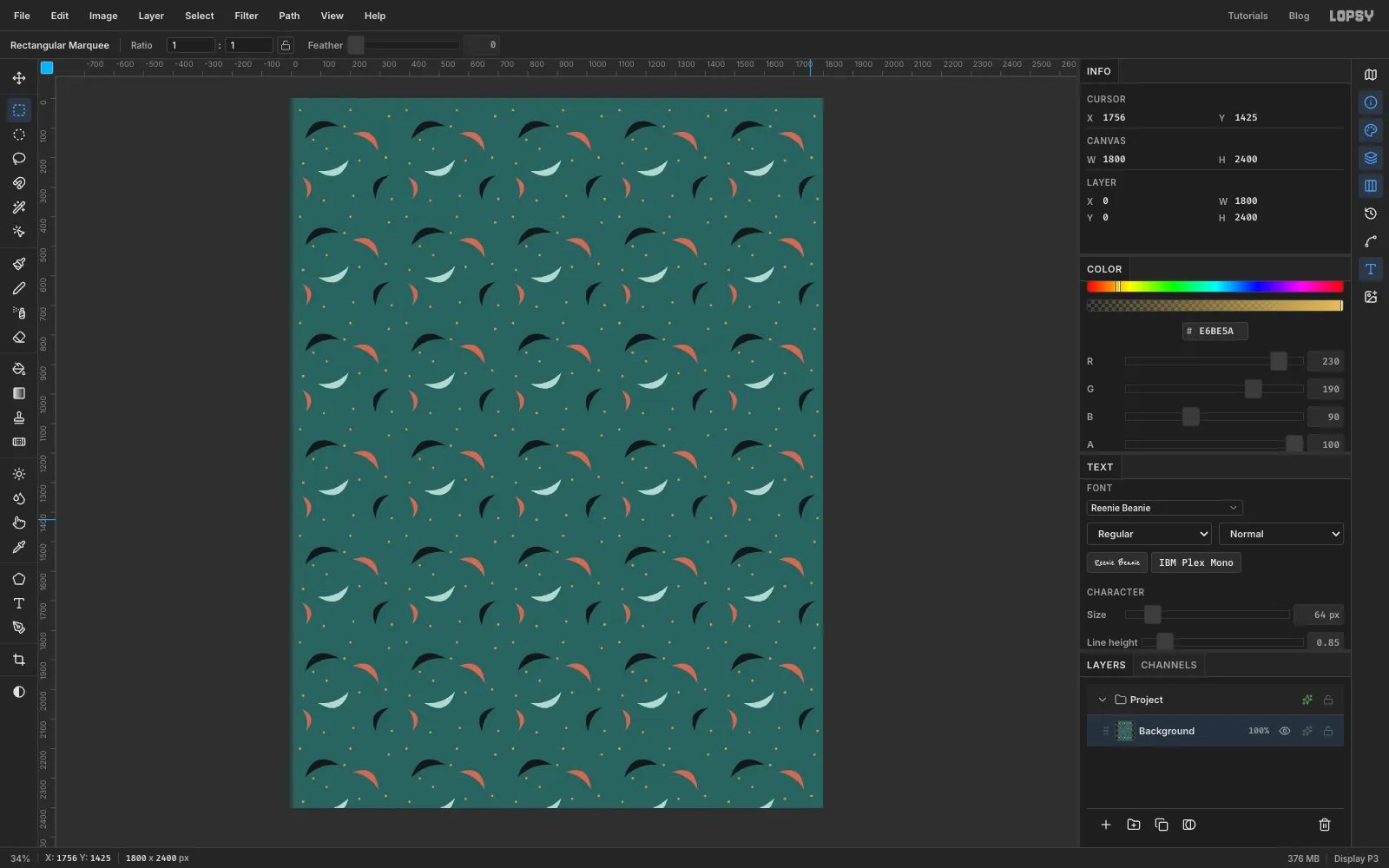
Task: Toggle the Info panel sidebar icon
Action: coord(1371,102)
